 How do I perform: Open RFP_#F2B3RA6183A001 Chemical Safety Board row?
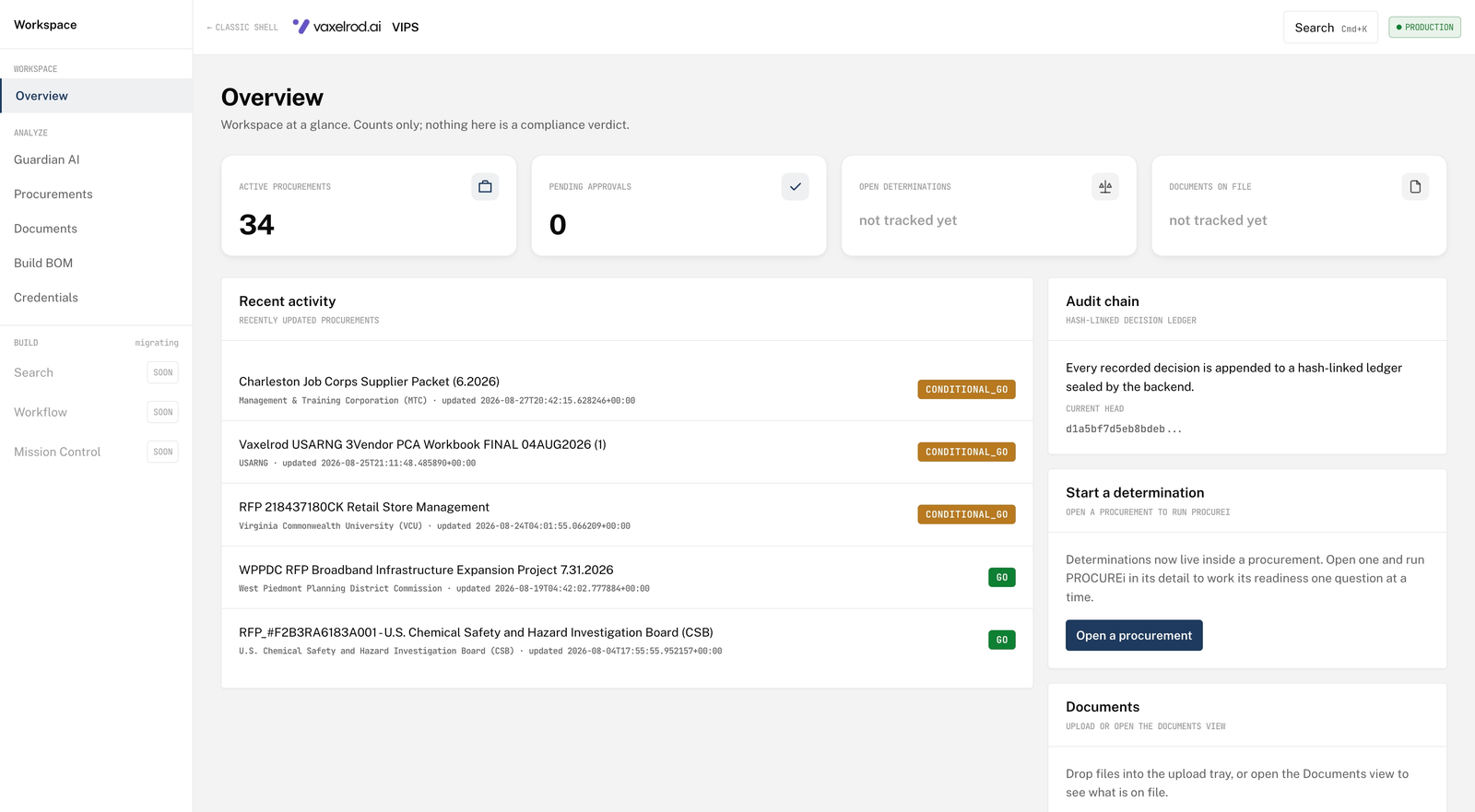pyautogui.click(x=627, y=641)
